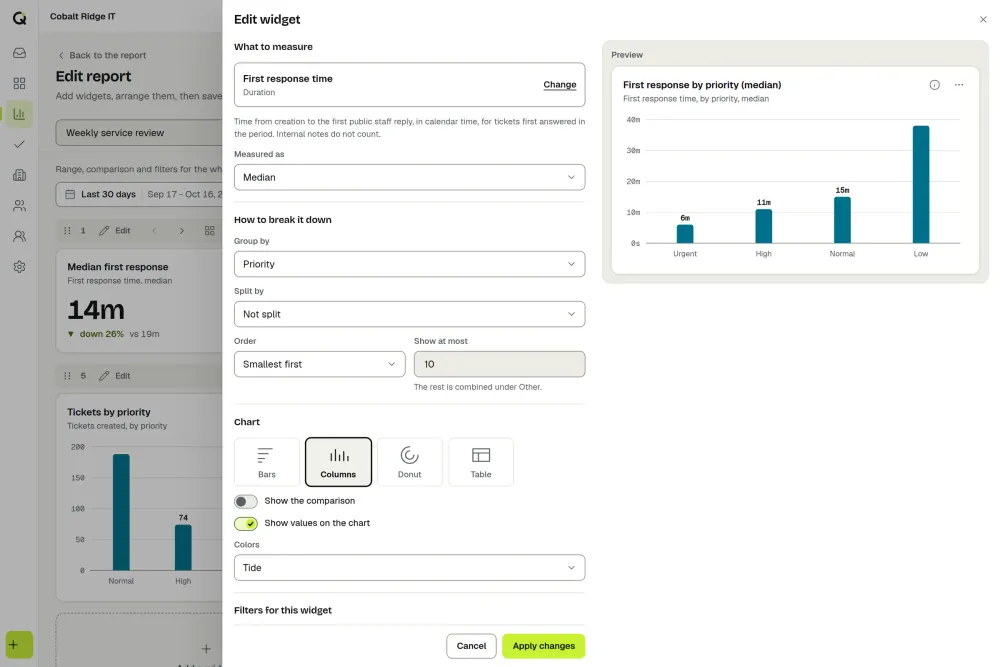Click Change to pick a different metric
This screenshot has width=1000, height=667.
(x=559, y=85)
